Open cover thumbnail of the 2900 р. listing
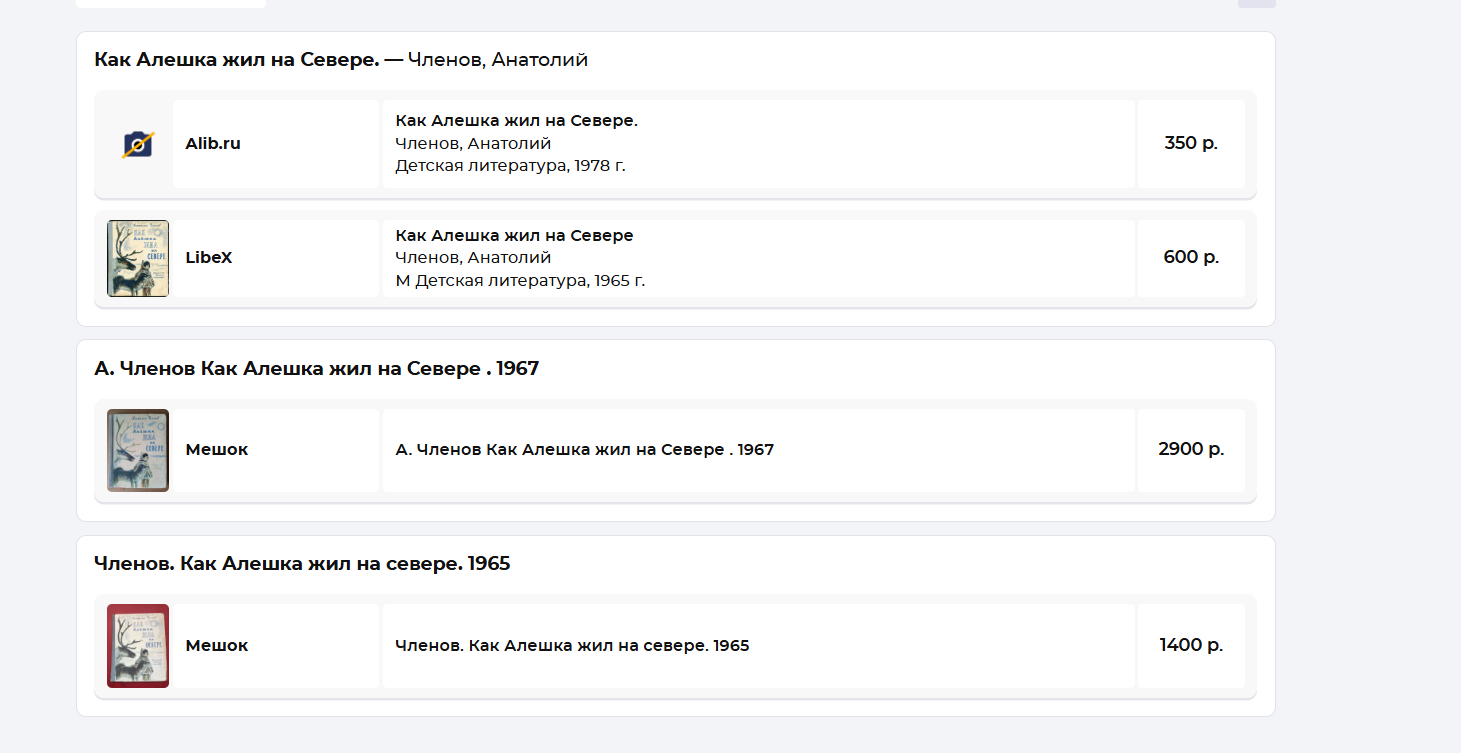The width and height of the screenshot is (1461, 753). (138, 450)
